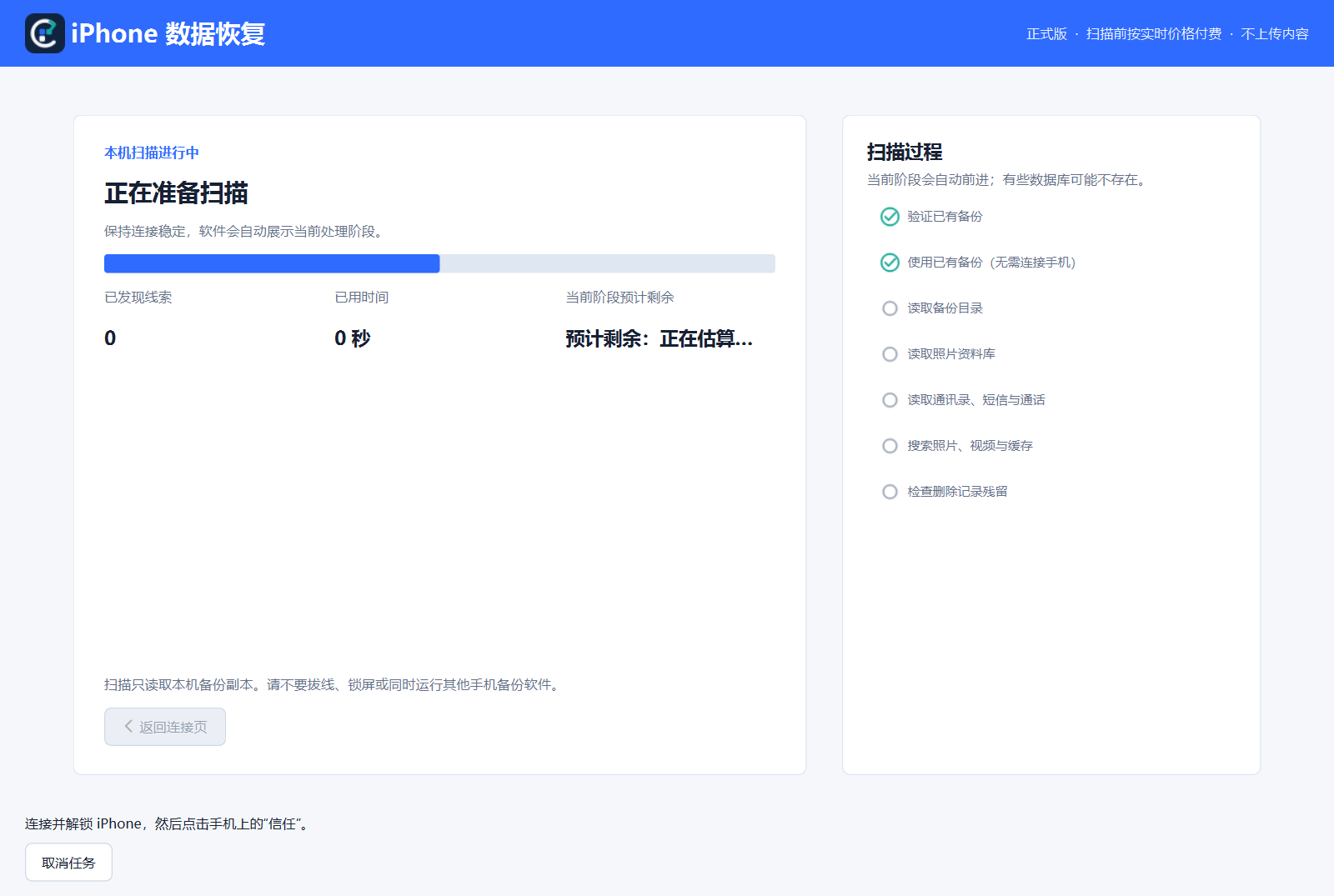This screenshot has height=896, width=1334.
Task: Click the 搜索照片、视频与缓存 step text
Action: (970, 446)
